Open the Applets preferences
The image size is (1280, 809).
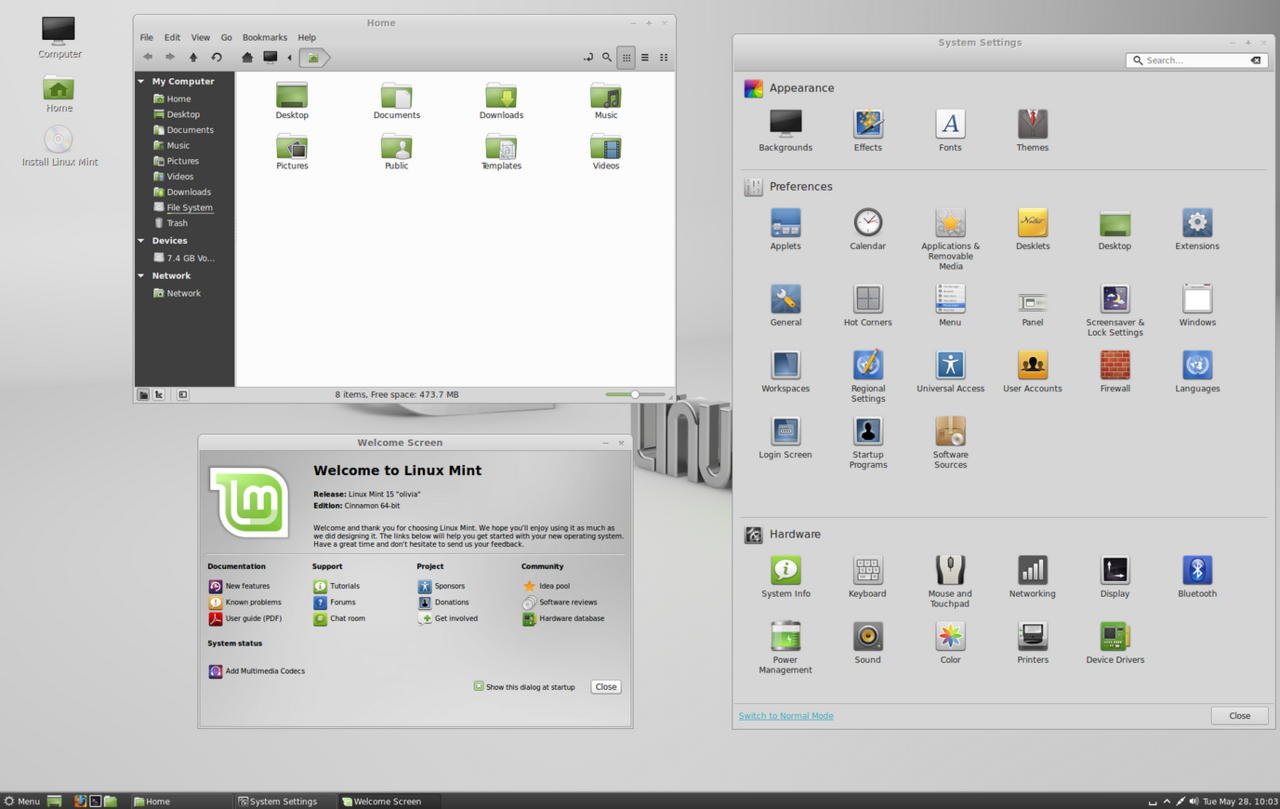click(x=785, y=229)
